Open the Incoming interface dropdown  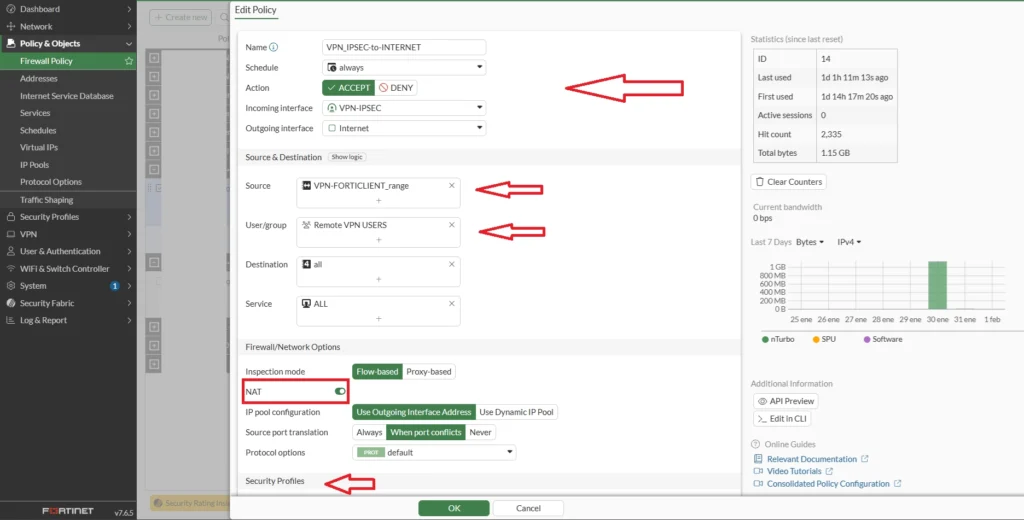404,108
